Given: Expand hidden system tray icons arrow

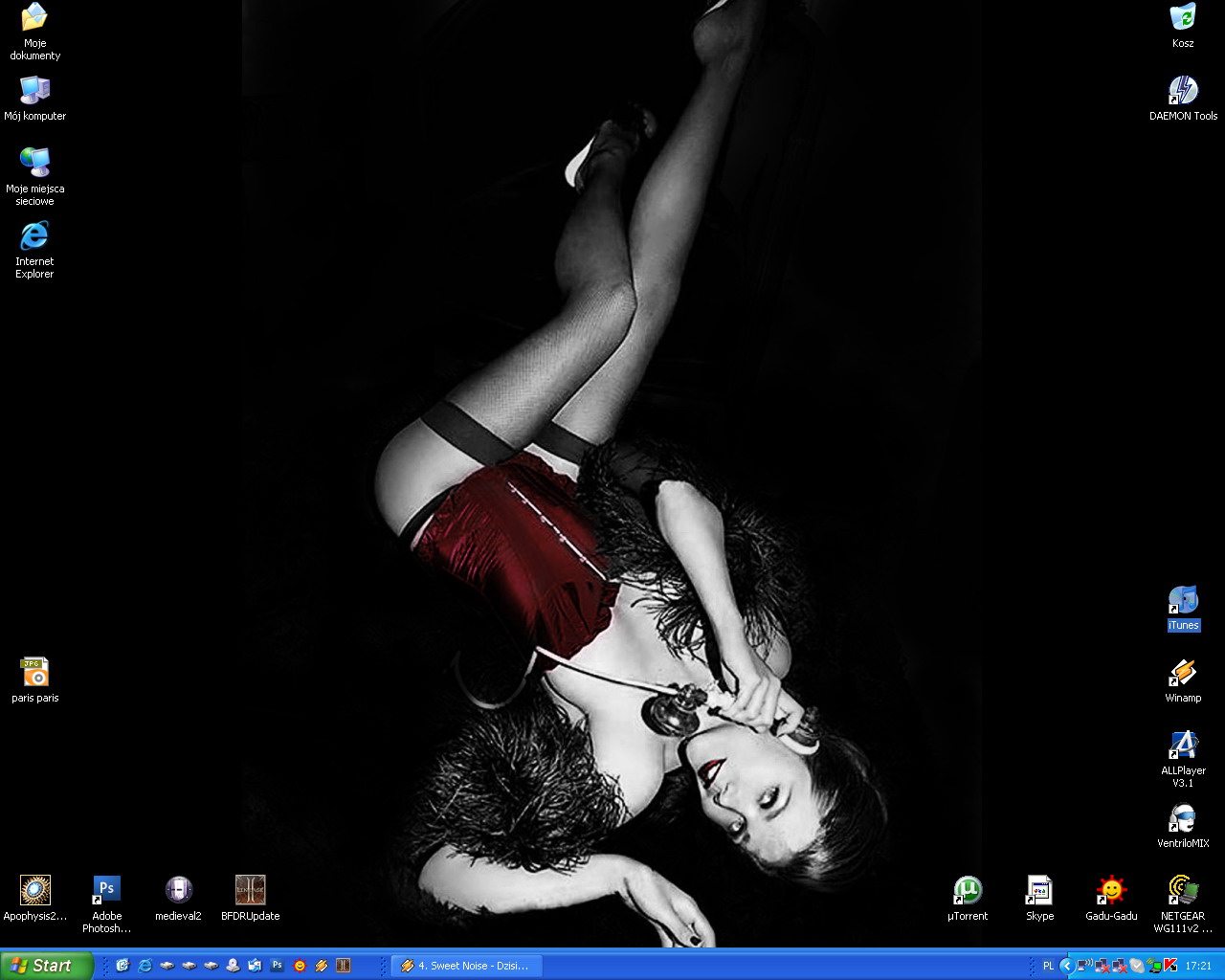Looking at the screenshot, I should [1066, 966].
